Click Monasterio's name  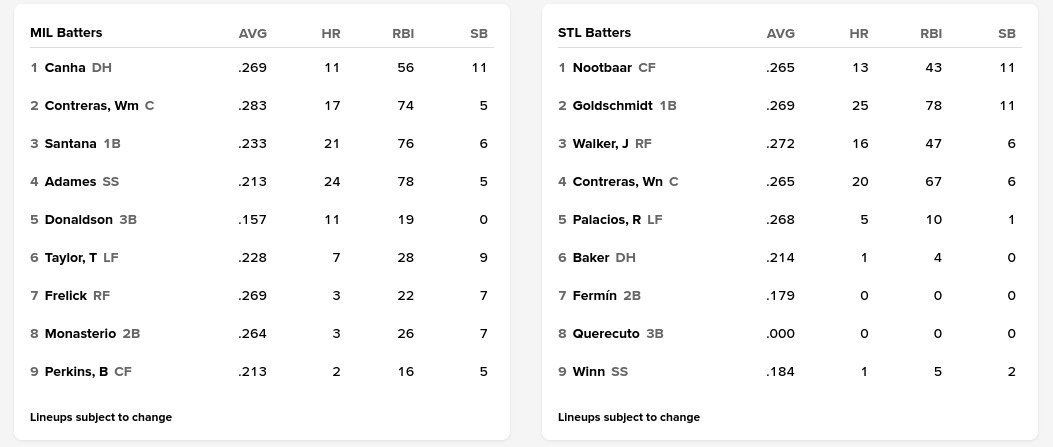[80, 334]
